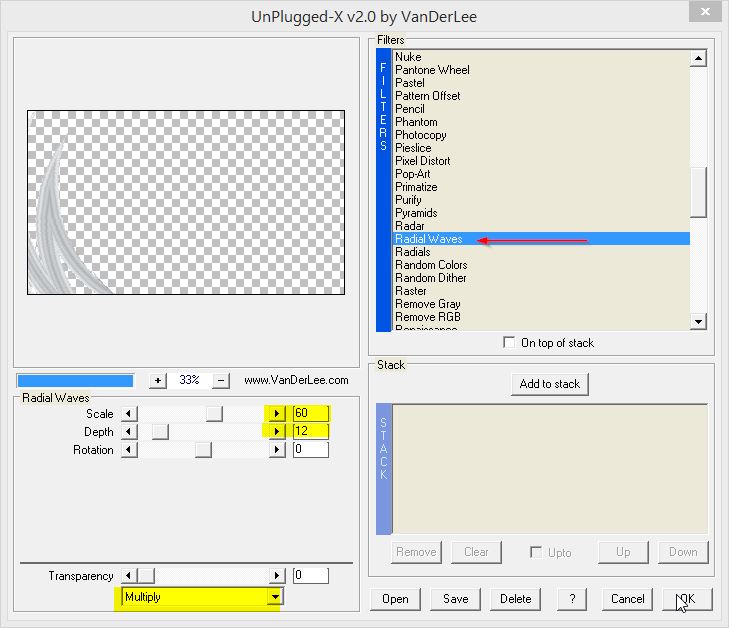This screenshot has width=729, height=628.
Task: Click the empty stack list box
Action: [550, 469]
